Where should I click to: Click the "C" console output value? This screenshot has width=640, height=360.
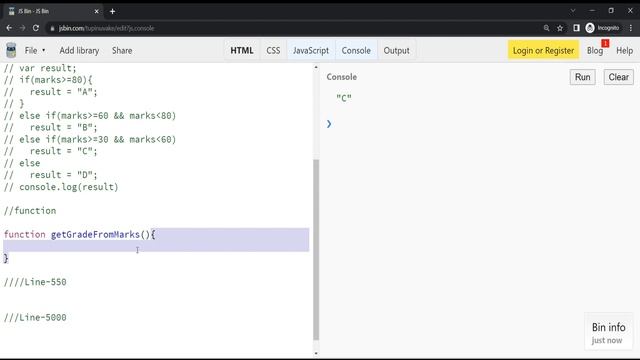pyautogui.click(x=344, y=98)
